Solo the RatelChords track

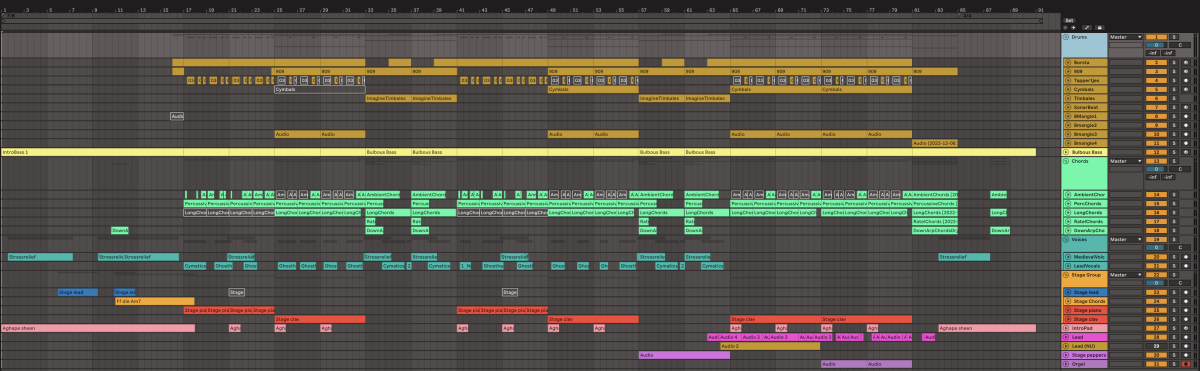point(1175,222)
